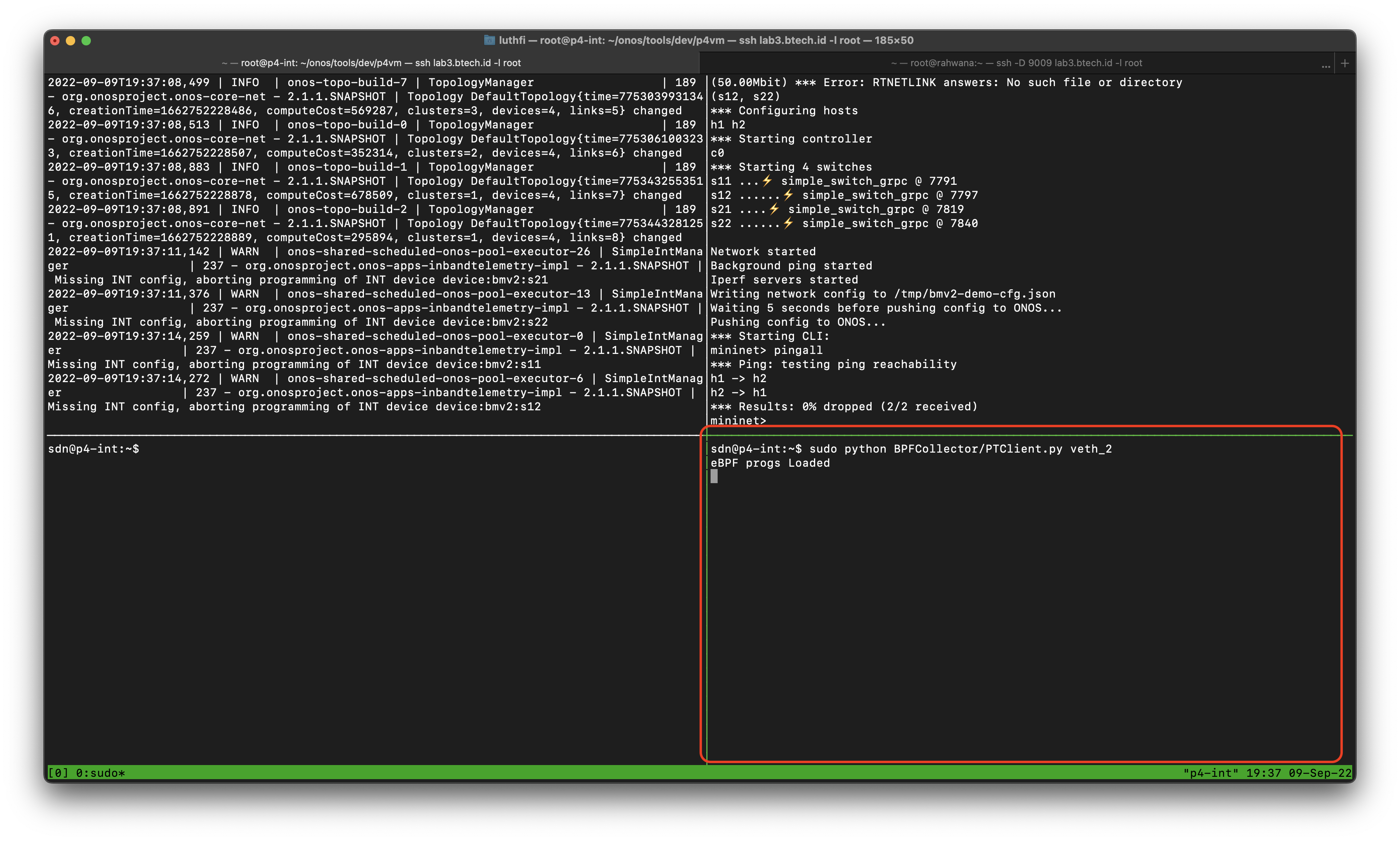
Task: Click the 'Iperf servers started' line
Action: pos(784,280)
